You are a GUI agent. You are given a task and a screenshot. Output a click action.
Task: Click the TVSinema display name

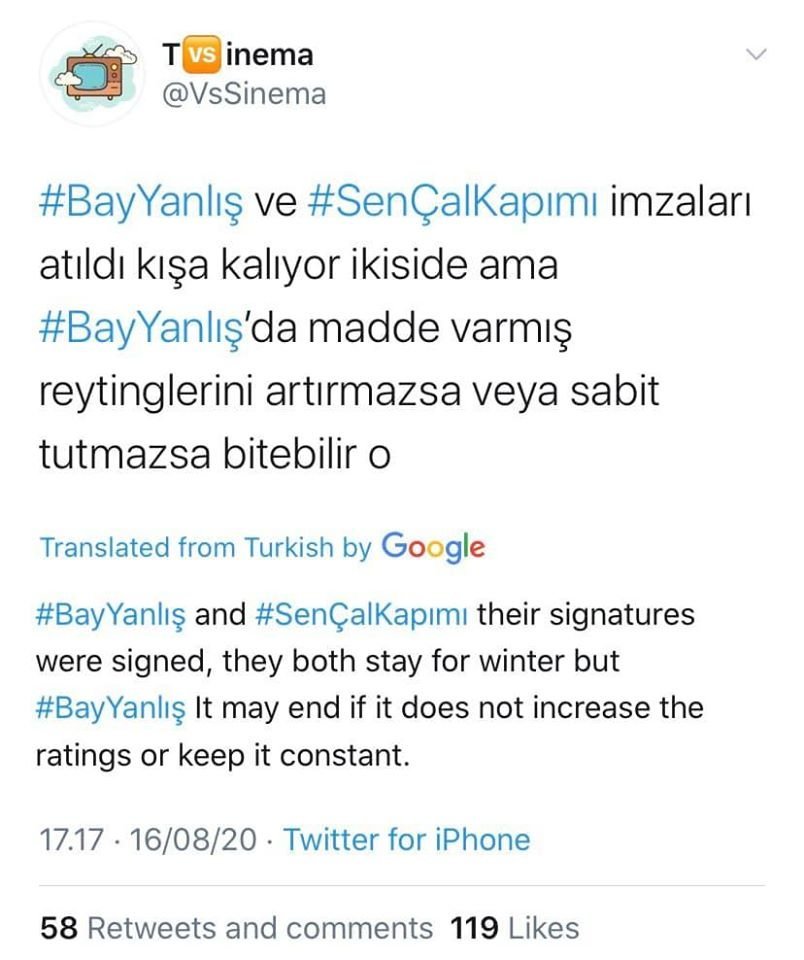click(x=238, y=54)
